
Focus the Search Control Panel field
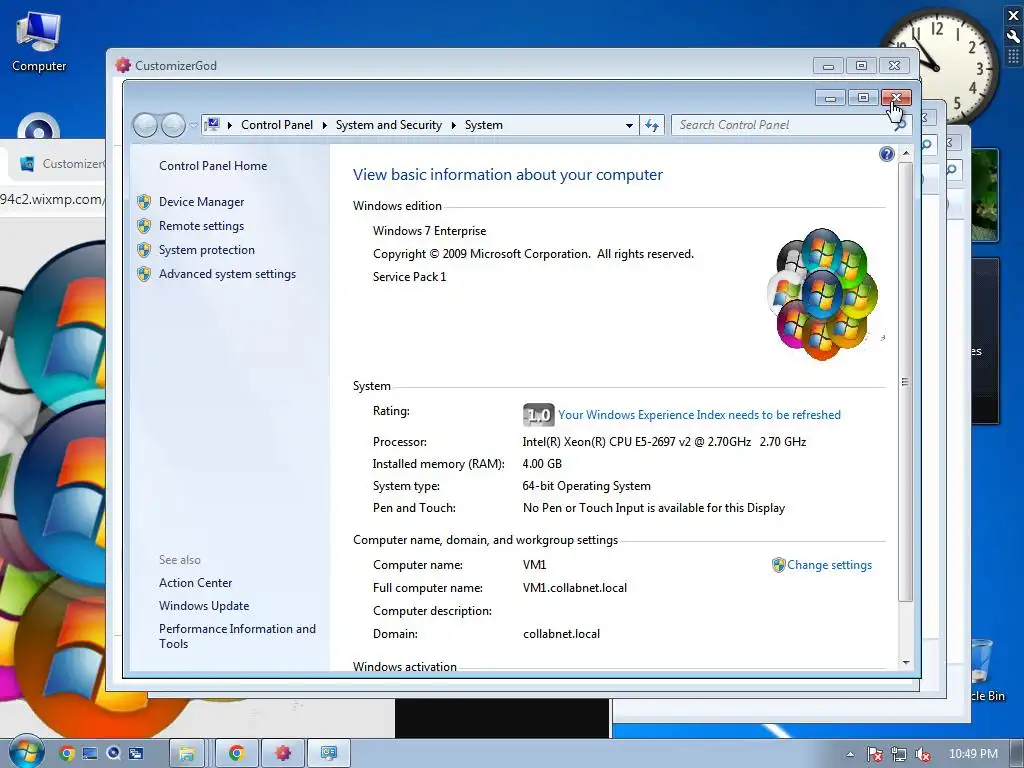784,125
